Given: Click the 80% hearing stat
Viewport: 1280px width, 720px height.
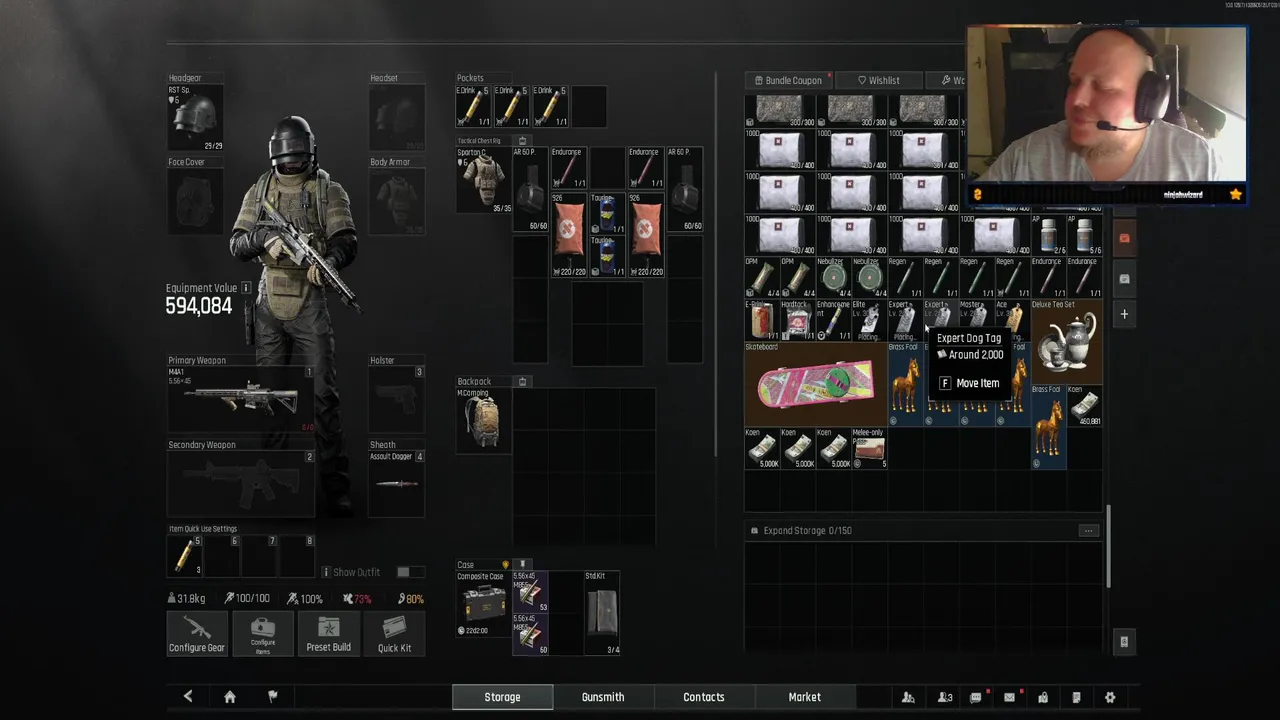Looking at the screenshot, I should (x=411, y=599).
